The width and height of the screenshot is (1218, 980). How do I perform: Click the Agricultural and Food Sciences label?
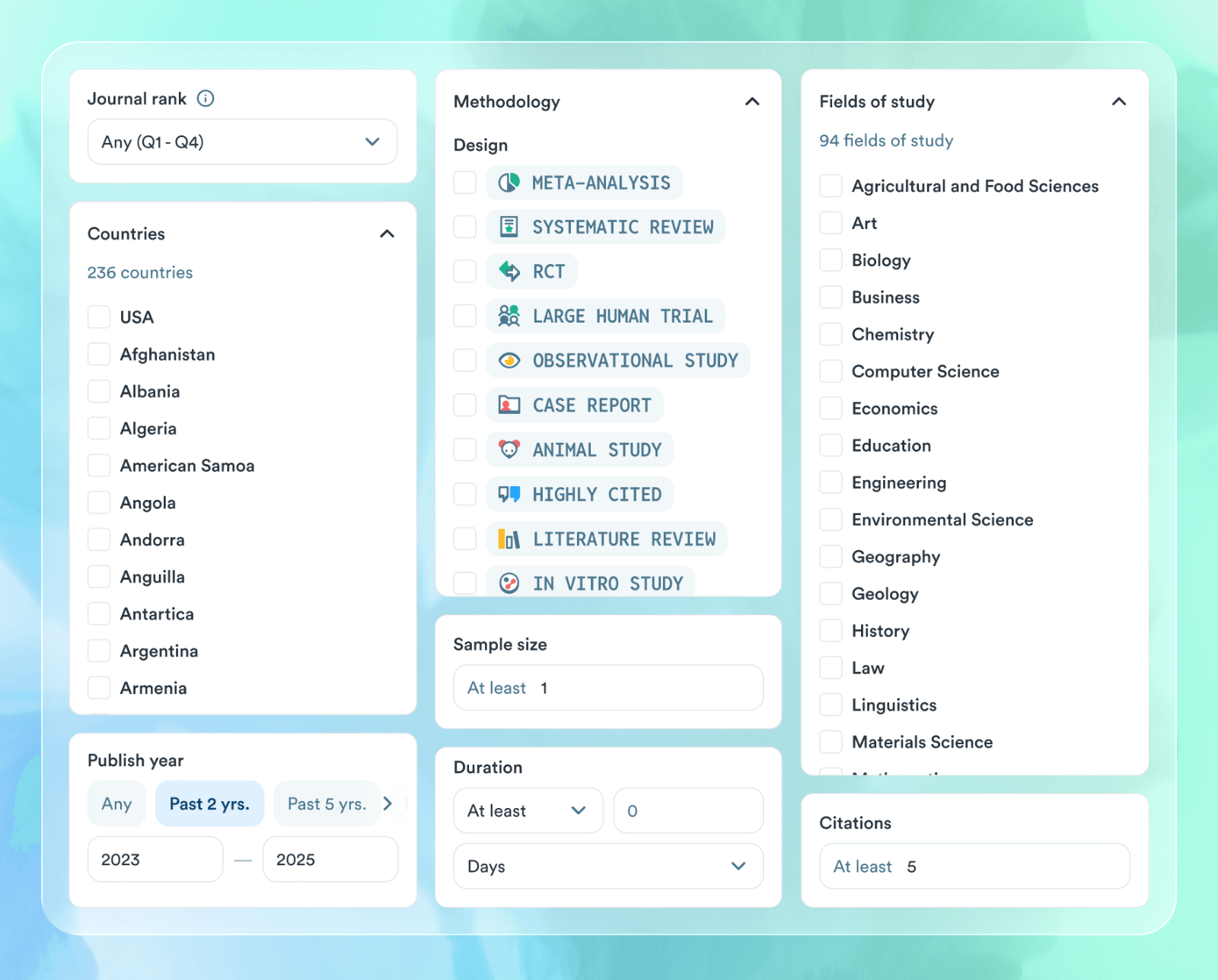975,186
